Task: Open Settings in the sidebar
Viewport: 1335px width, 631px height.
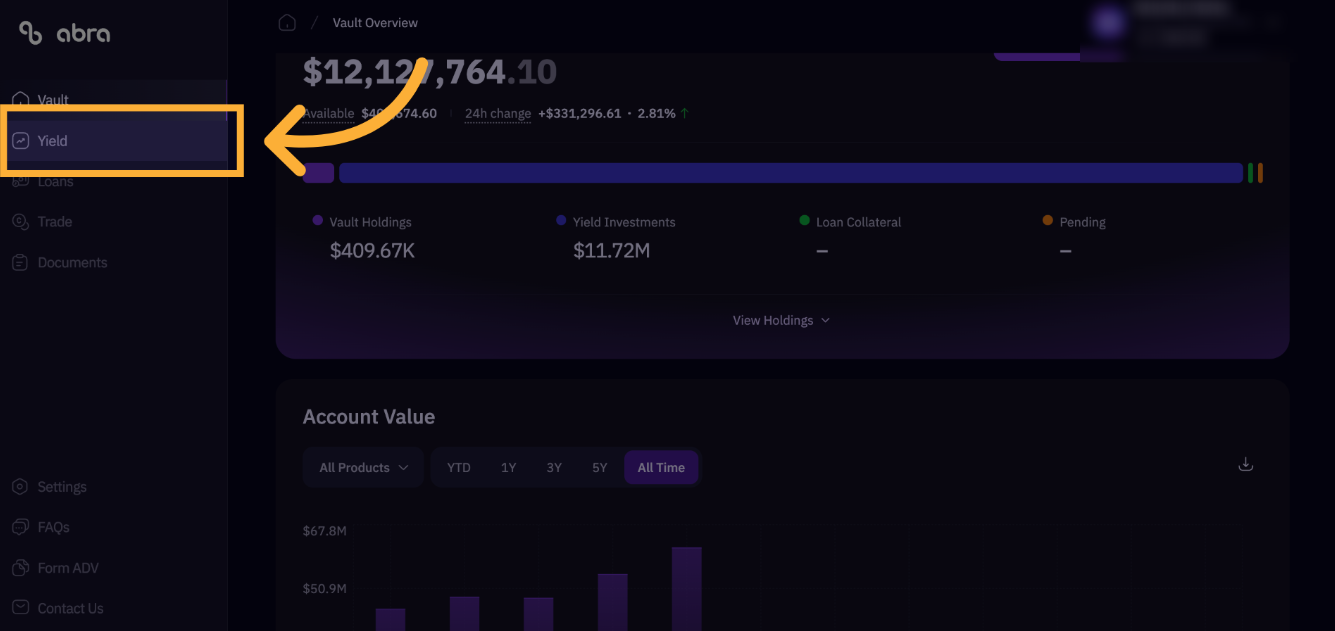Action: [113, 487]
